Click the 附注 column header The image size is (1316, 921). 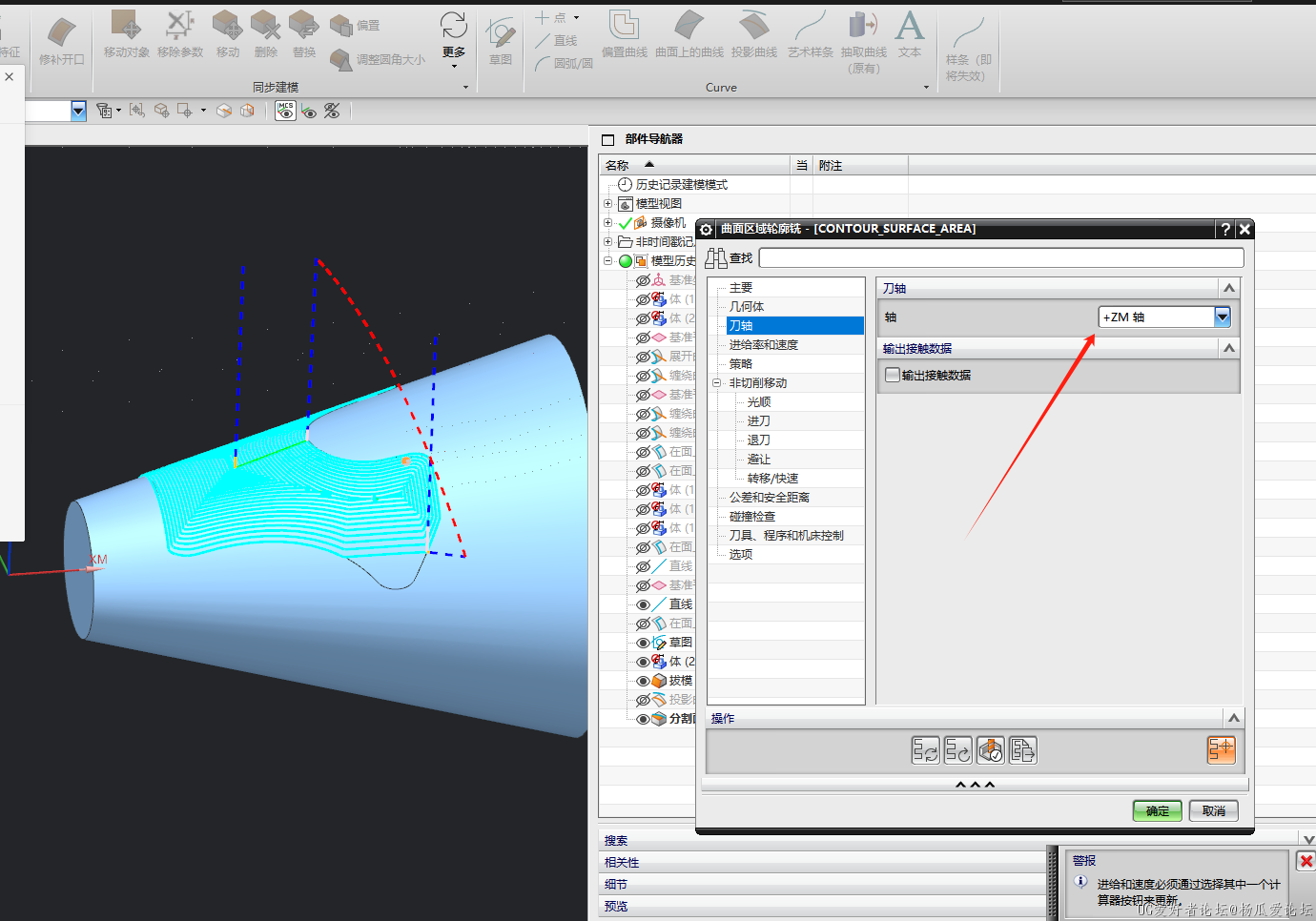(x=860, y=165)
